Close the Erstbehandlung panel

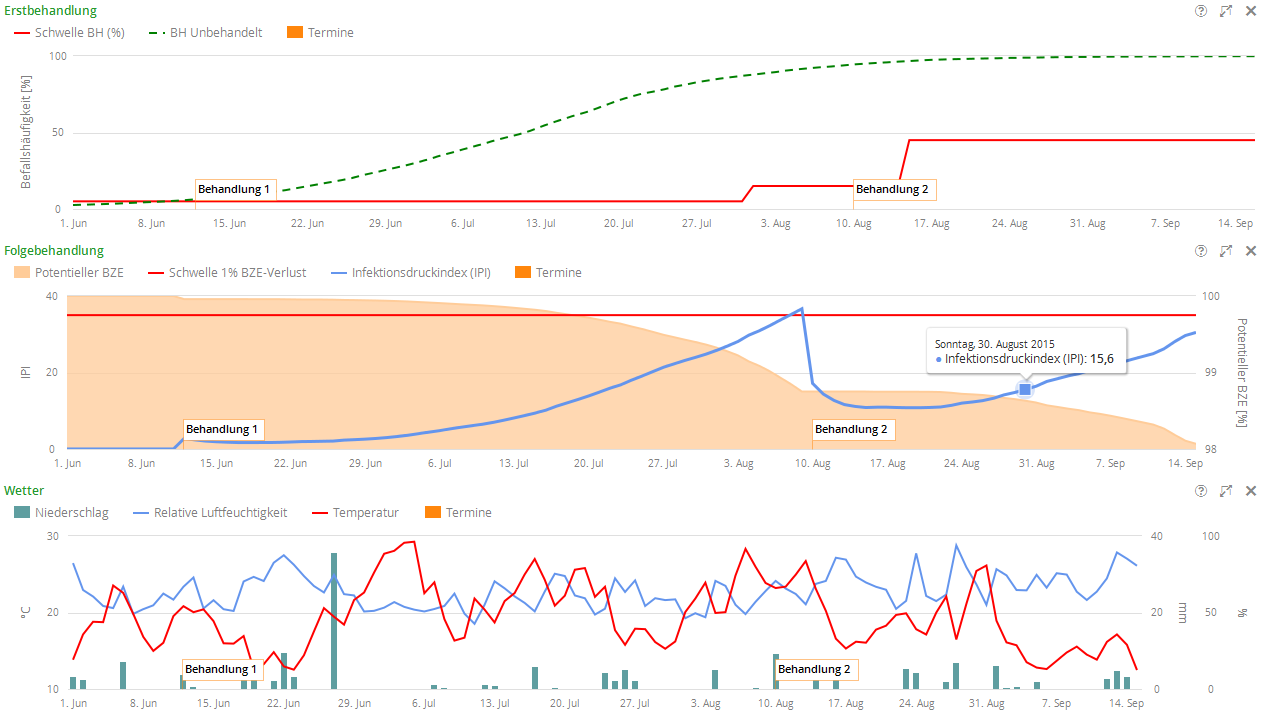(1251, 11)
